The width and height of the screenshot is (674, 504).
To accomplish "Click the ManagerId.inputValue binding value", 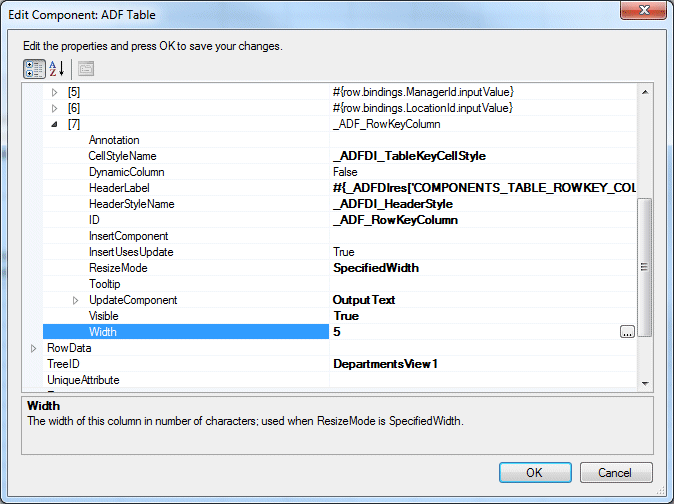I will click(x=423, y=92).
